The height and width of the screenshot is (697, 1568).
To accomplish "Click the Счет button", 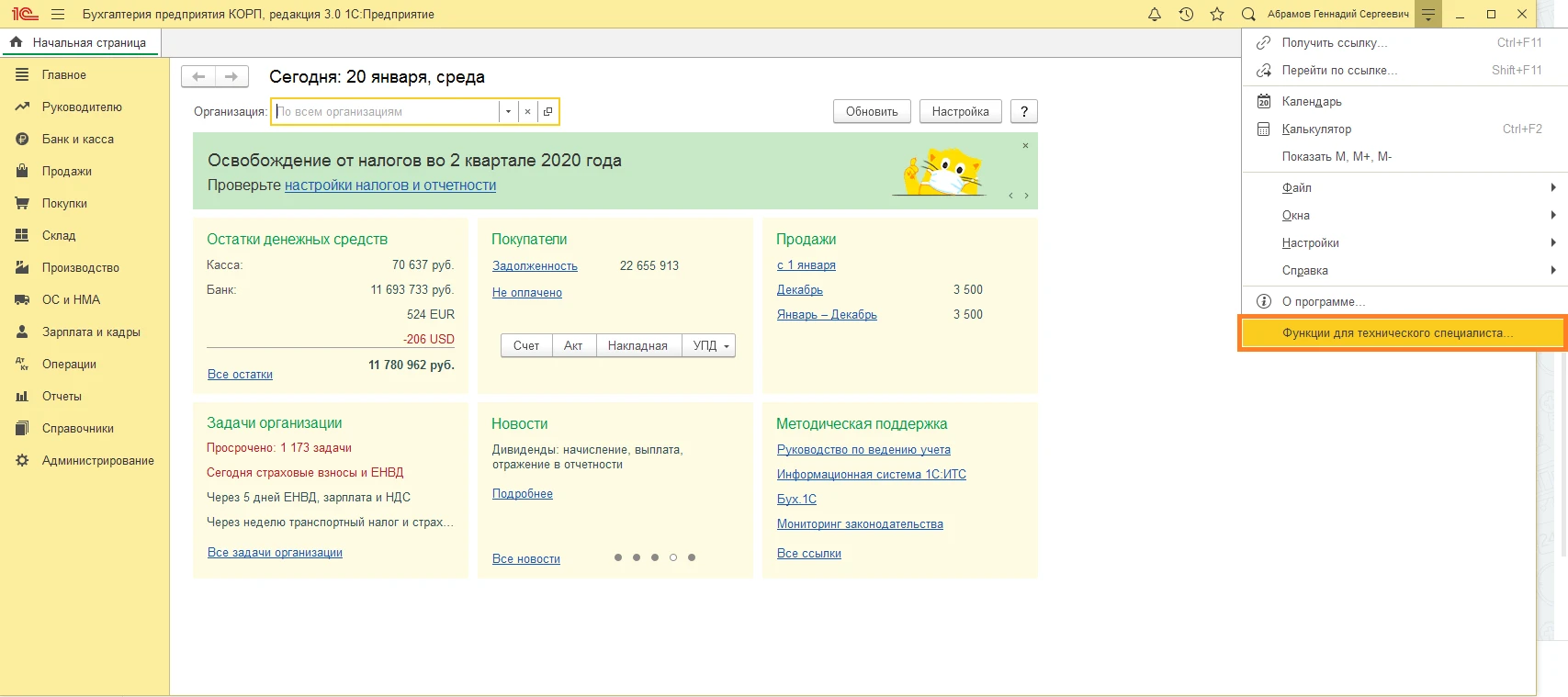I will pos(526,346).
